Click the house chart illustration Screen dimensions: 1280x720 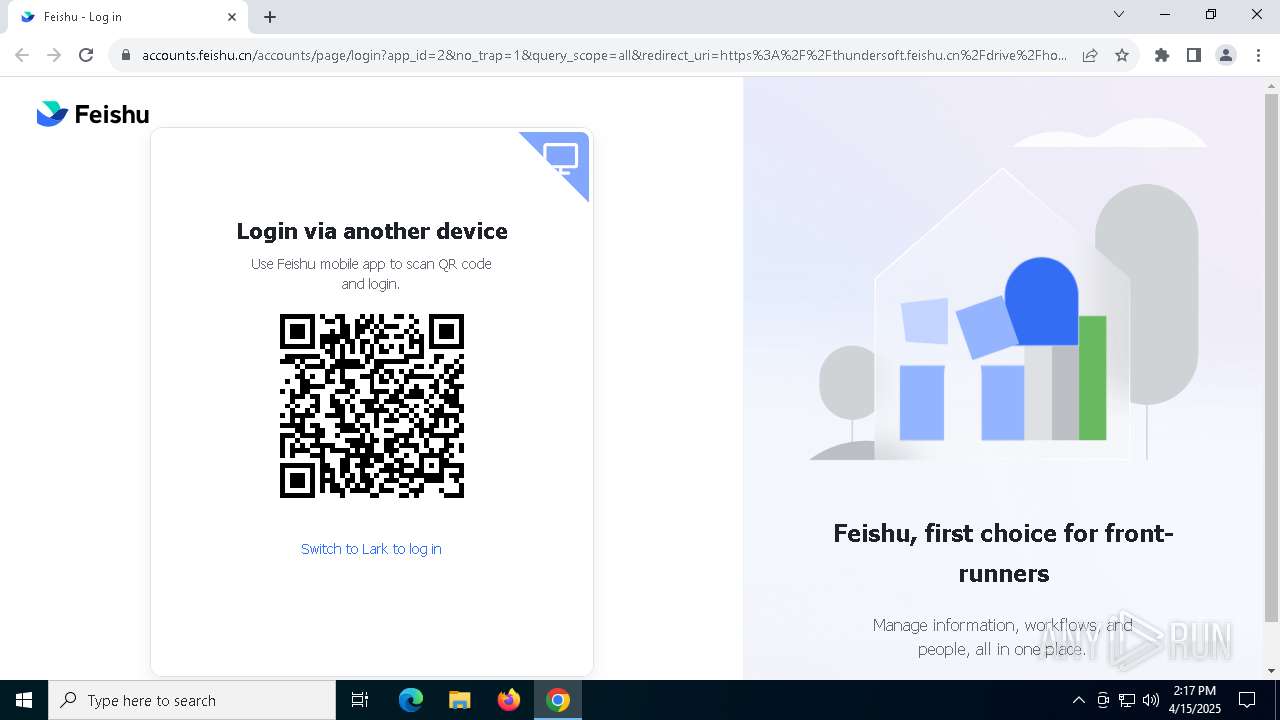click(1004, 314)
